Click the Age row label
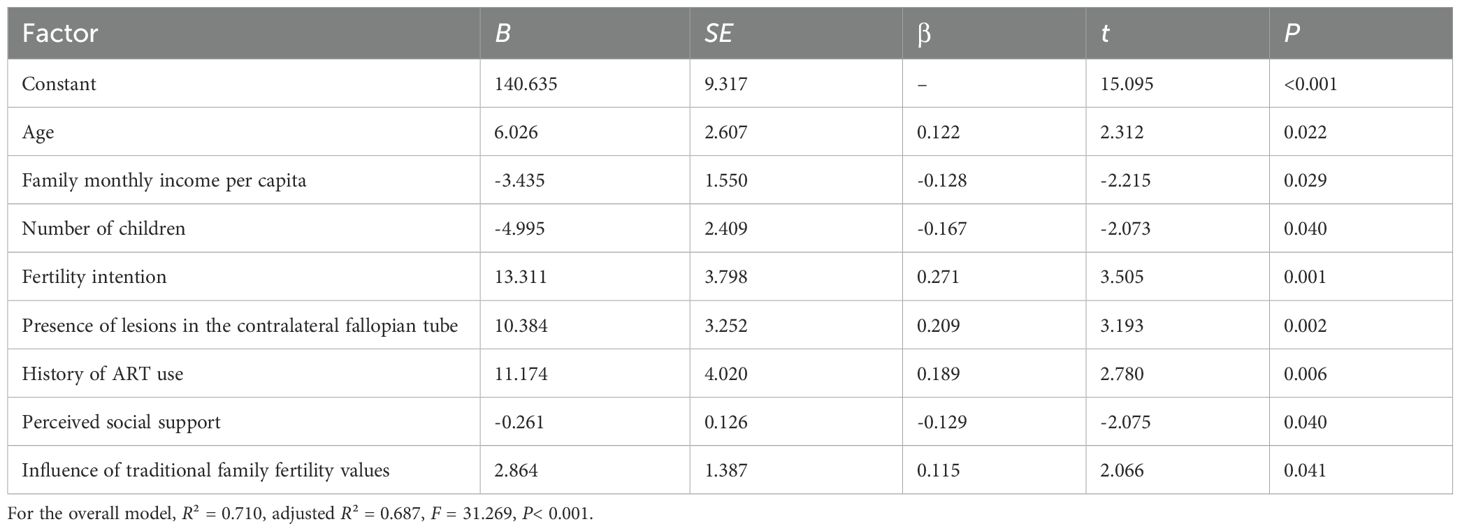 coord(38,133)
